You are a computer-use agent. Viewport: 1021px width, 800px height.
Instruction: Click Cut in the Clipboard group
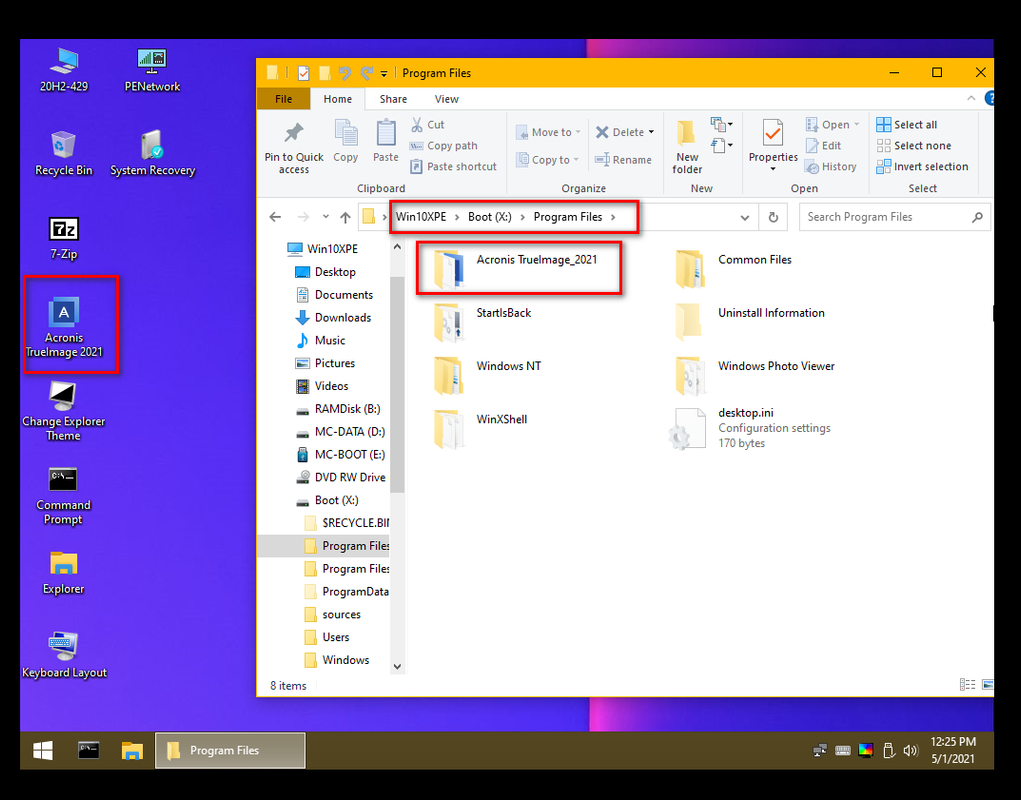click(x=428, y=124)
